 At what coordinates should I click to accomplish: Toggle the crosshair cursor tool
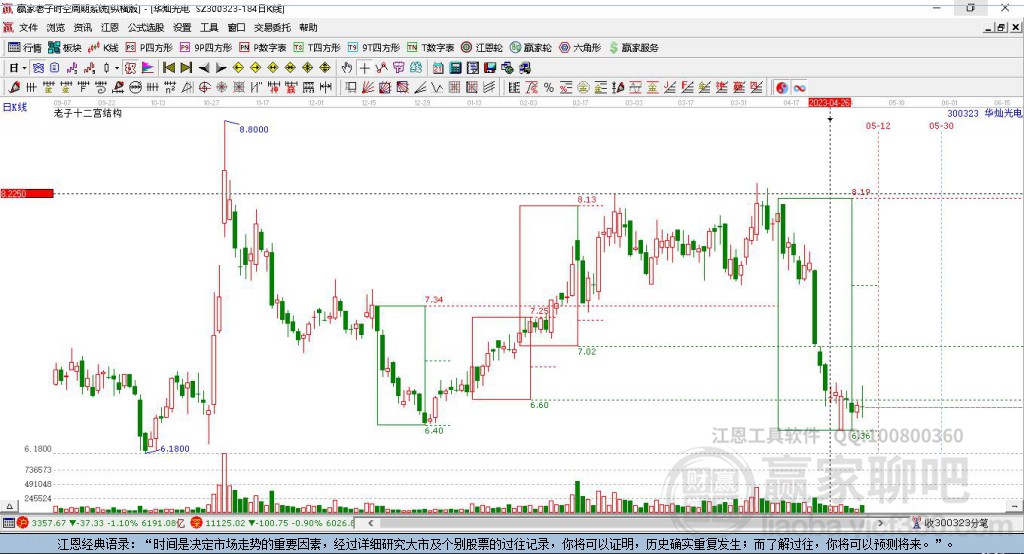click(364, 68)
